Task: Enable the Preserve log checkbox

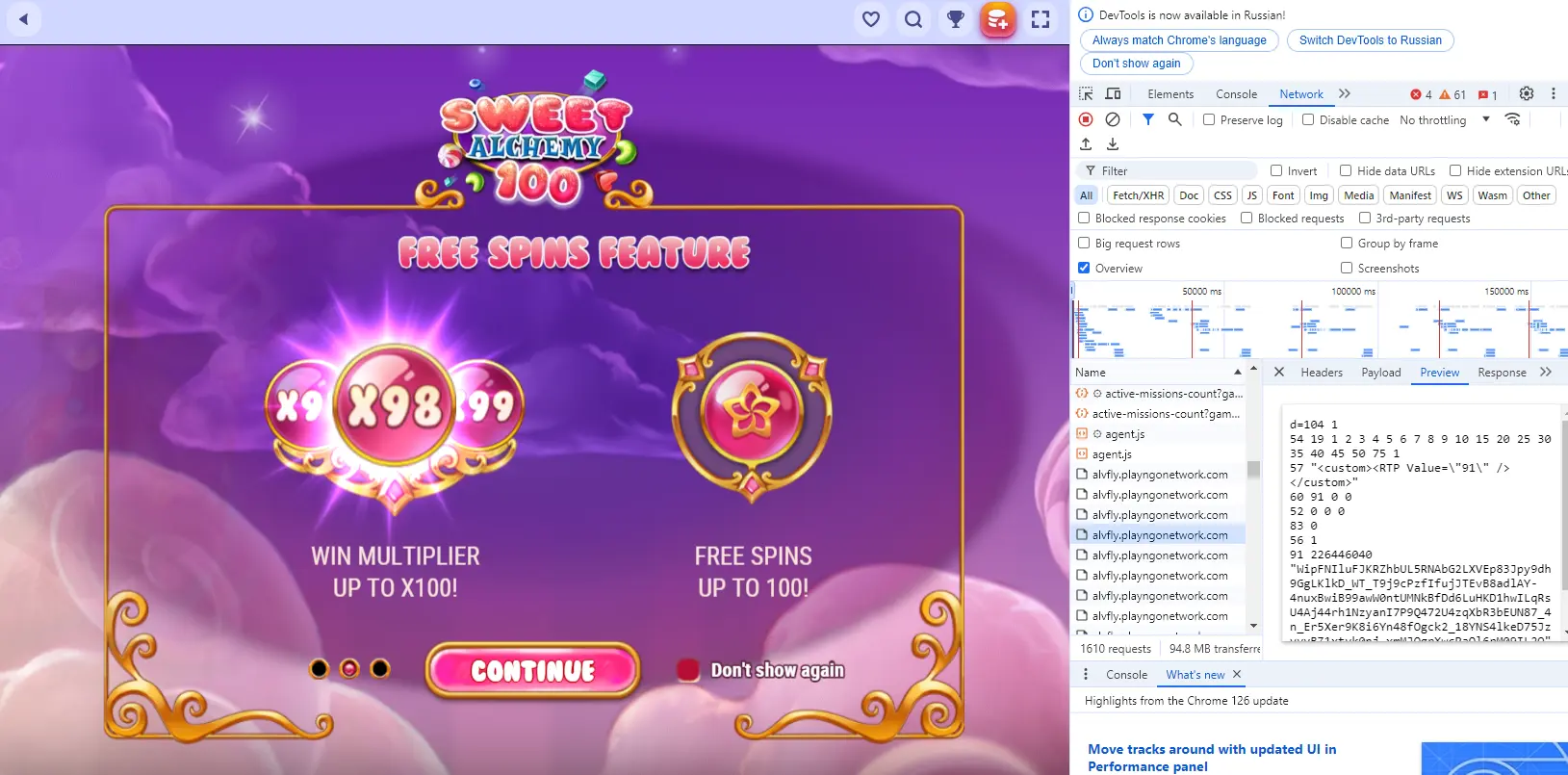Action: point(1209,119)
